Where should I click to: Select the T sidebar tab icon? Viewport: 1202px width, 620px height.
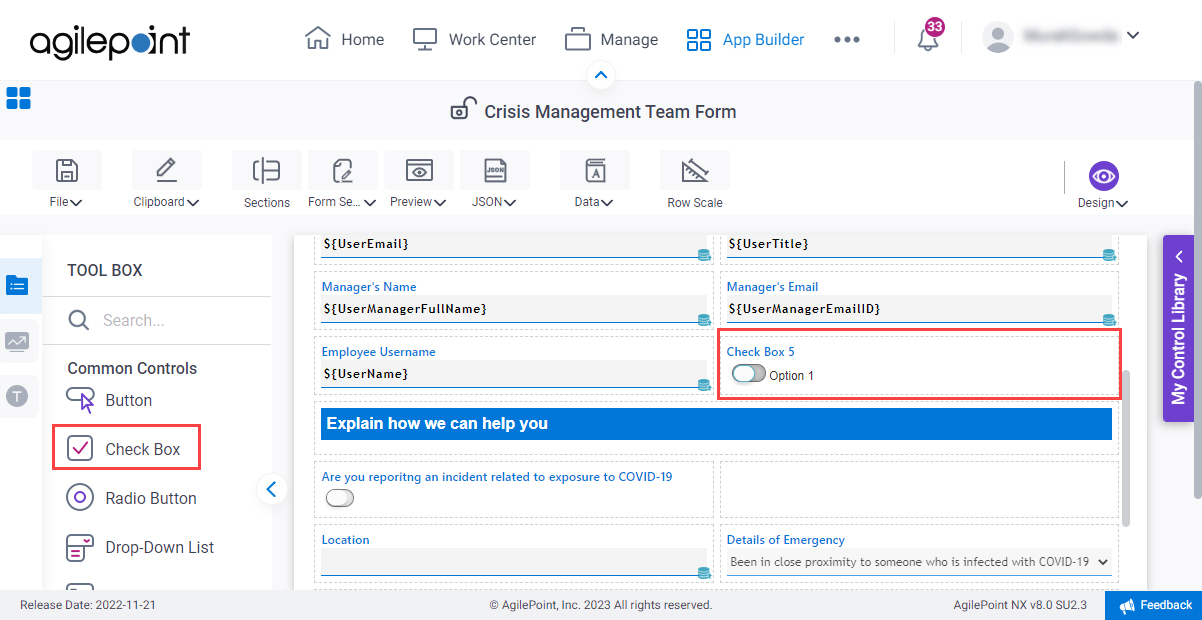pos(17,396)
